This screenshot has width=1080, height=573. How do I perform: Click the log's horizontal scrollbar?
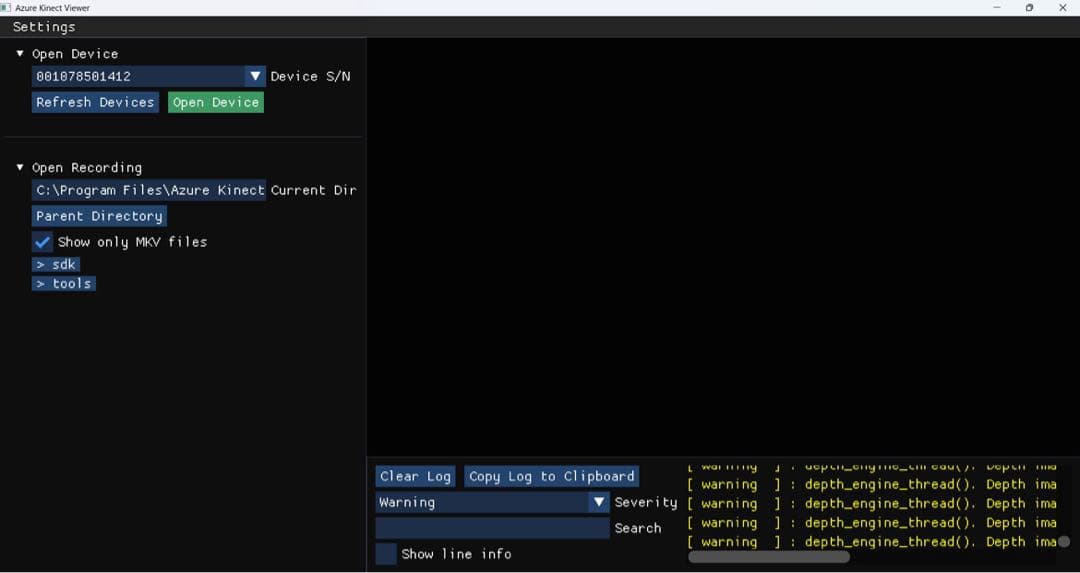pos(768,557)
